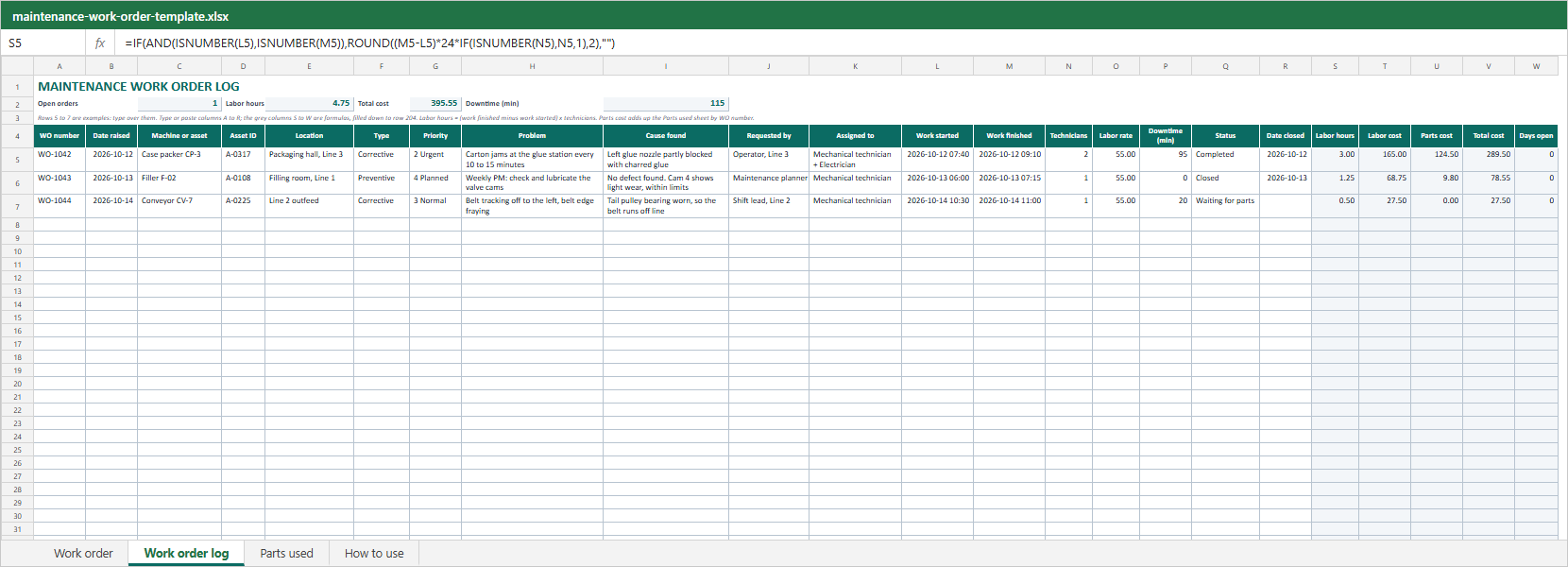Select the Mechanical technician + Electrician cell

click(x=855, y=160)
